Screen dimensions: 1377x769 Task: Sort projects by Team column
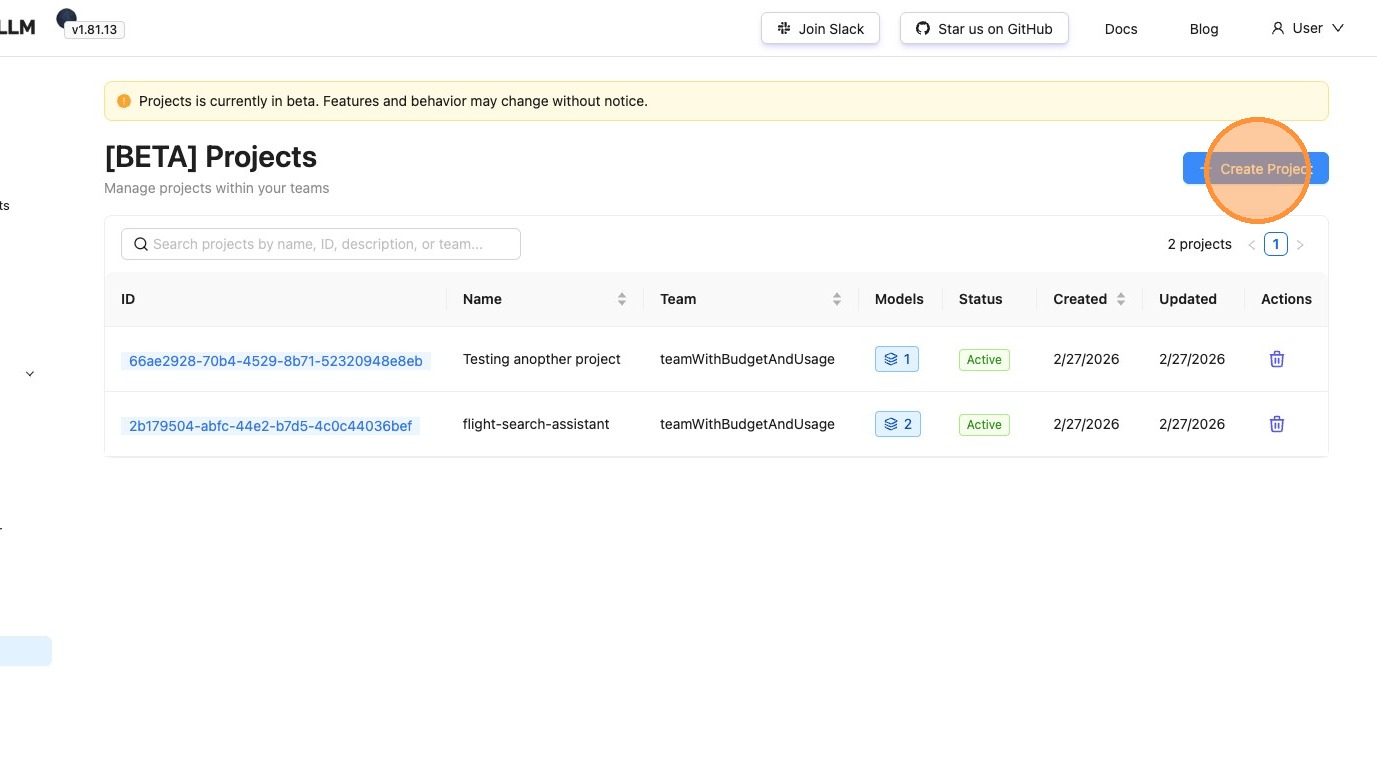tap(836, 299)
